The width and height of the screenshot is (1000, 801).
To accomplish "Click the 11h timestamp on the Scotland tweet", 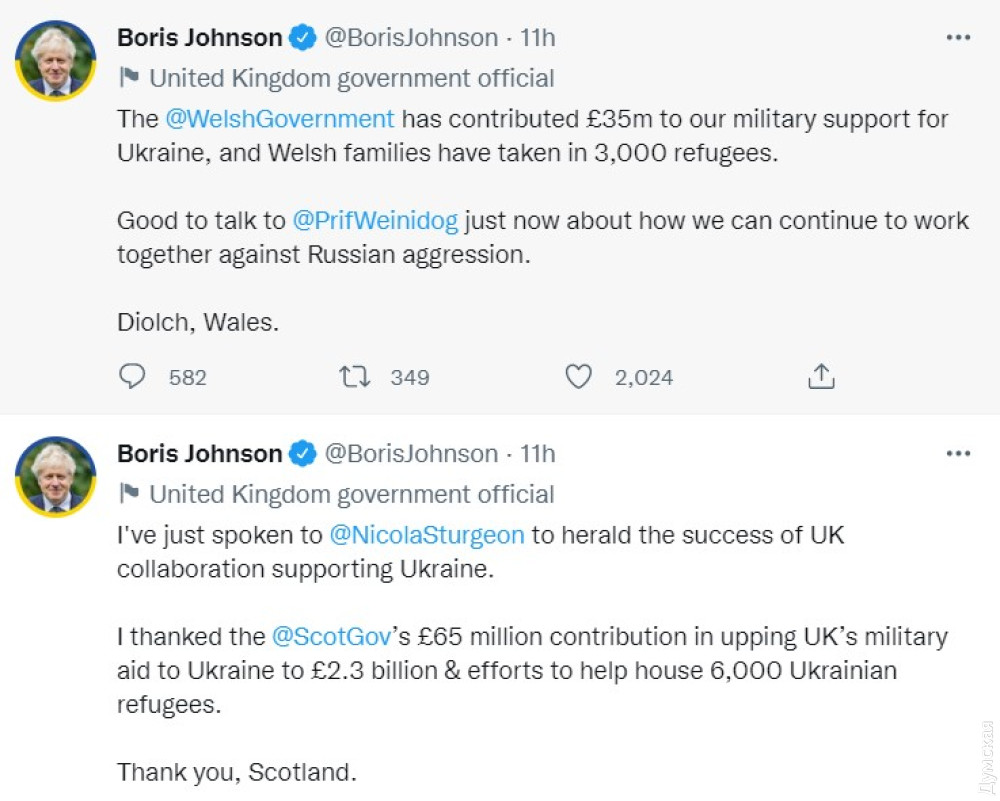I will coord(538,454).
